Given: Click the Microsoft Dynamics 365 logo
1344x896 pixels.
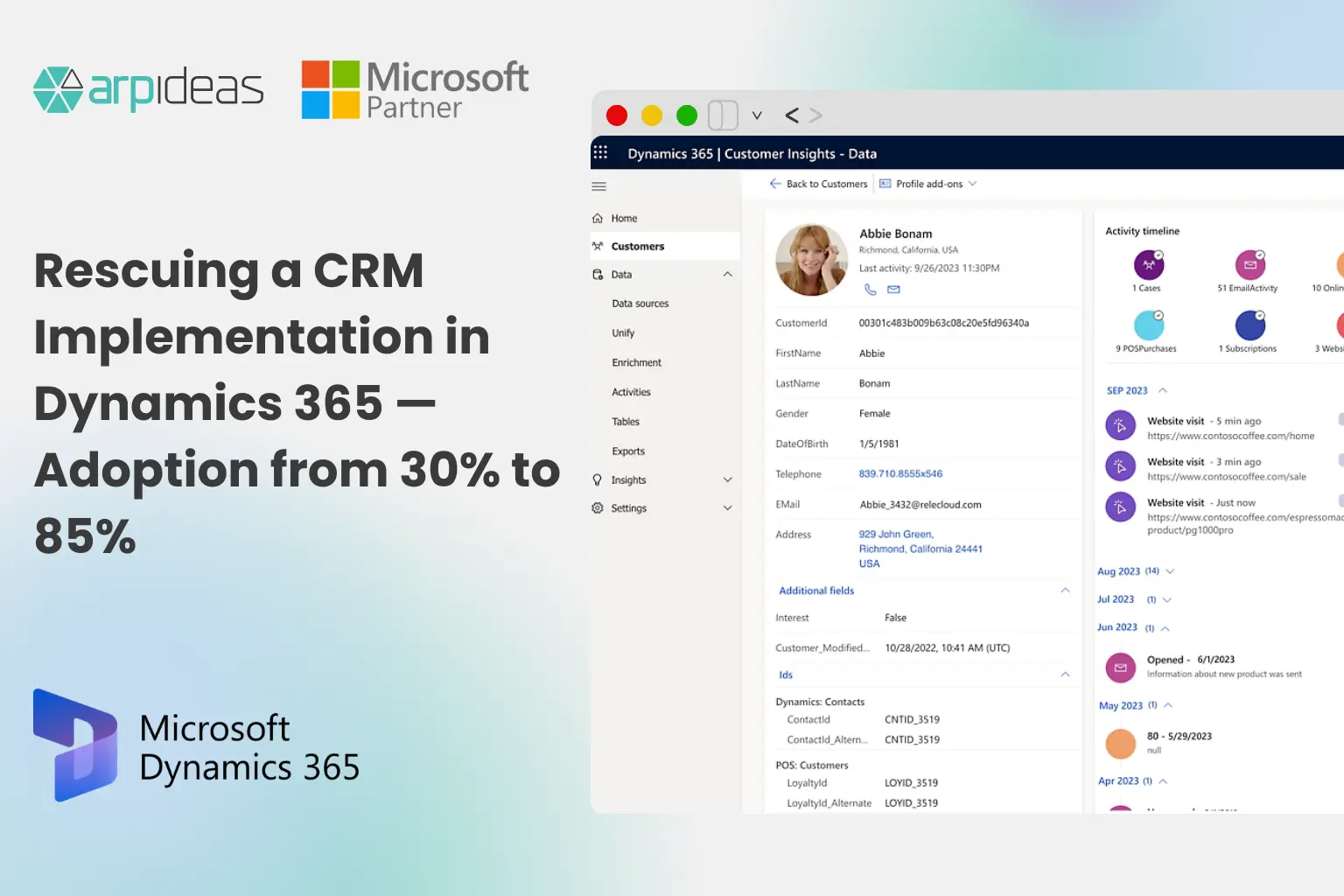Looking at the screenshot, I should click(x=196, y=745).
